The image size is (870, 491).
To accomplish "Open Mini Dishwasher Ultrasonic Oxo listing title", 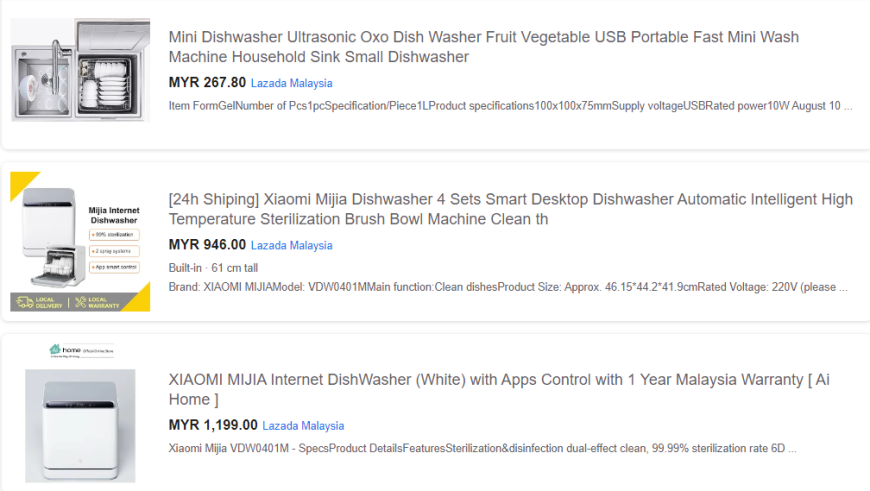I will coord(484,47).
